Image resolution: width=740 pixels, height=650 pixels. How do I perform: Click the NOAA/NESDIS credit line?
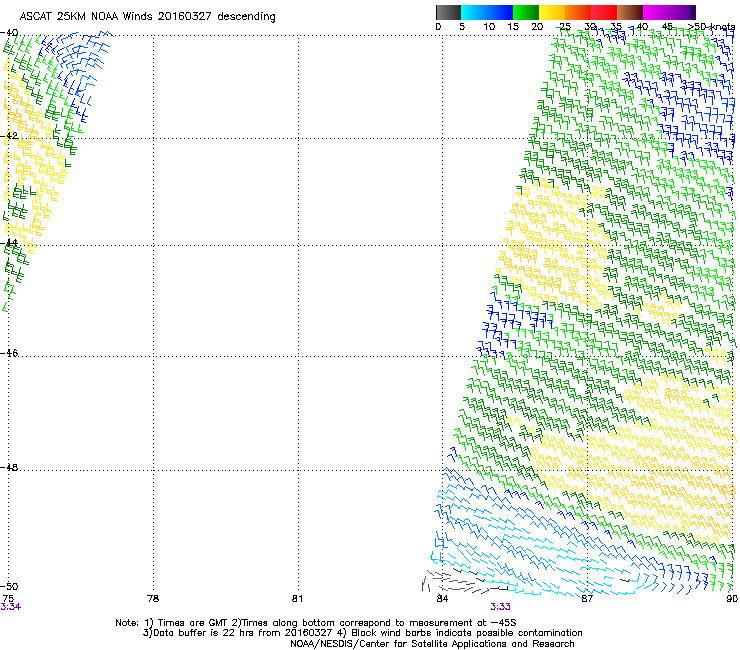point(432,644)
